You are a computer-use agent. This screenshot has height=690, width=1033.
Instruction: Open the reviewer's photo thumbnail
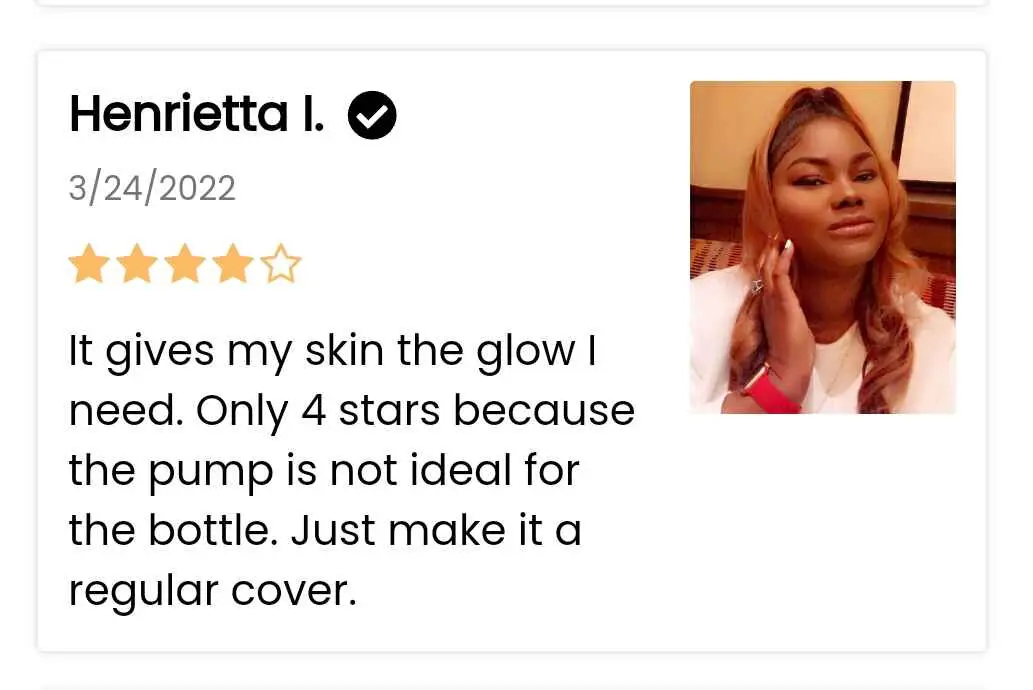pyautogui.click(x=822, y=247)
